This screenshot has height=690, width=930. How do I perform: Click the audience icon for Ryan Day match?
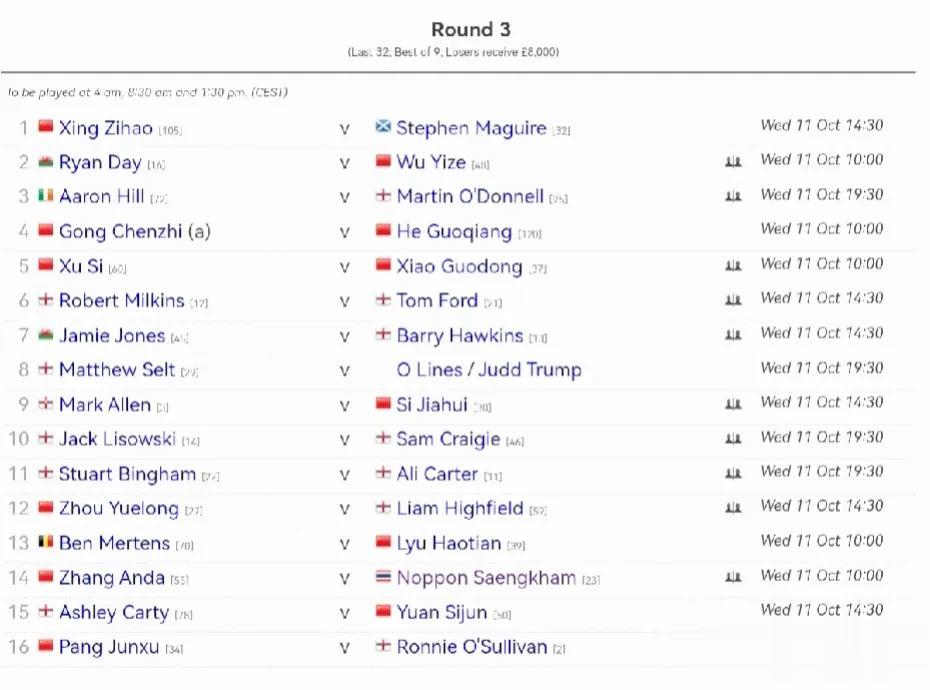733,161
